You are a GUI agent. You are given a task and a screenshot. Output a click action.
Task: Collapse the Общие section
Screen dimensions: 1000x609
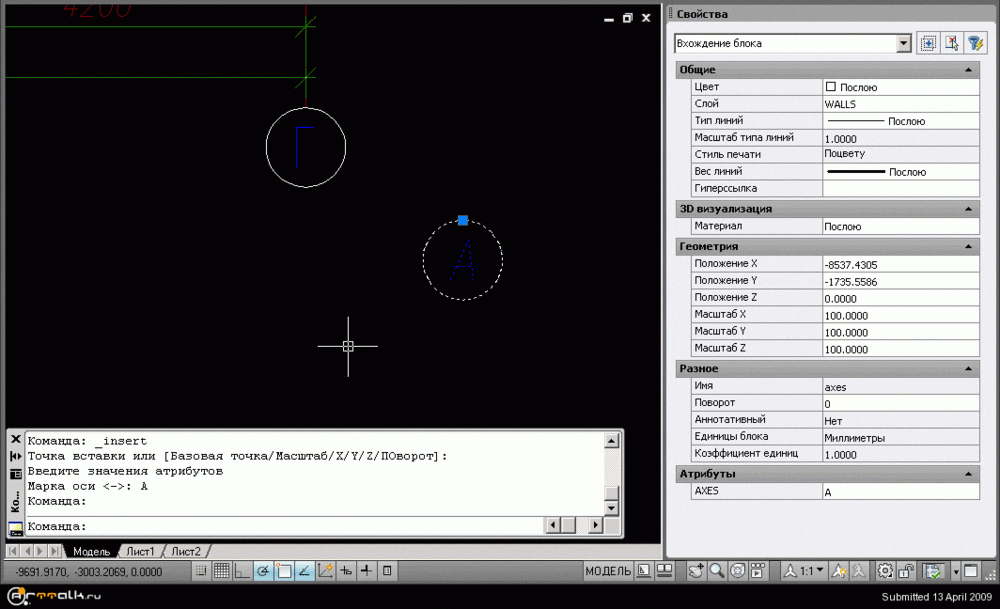968,70
